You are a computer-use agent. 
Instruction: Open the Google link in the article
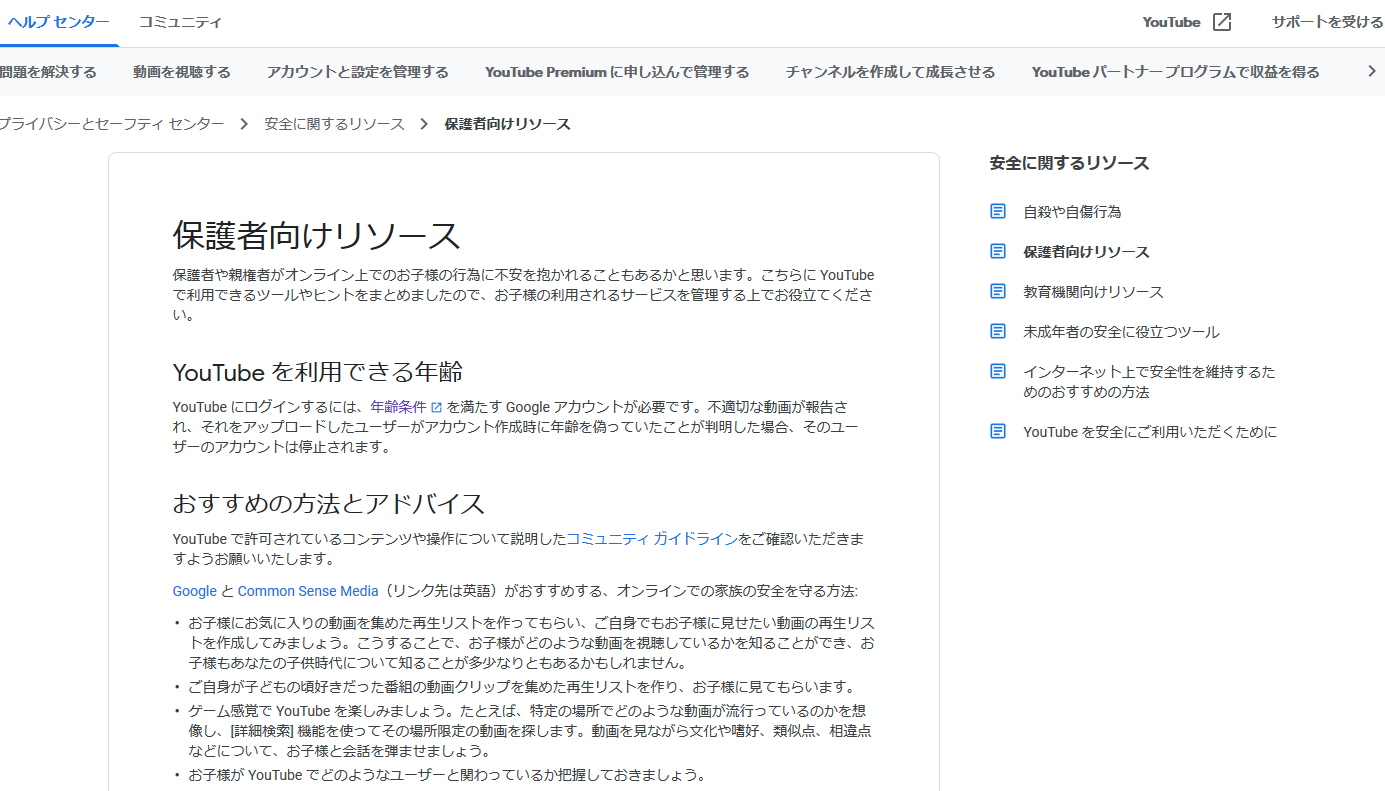click(195, 591)
